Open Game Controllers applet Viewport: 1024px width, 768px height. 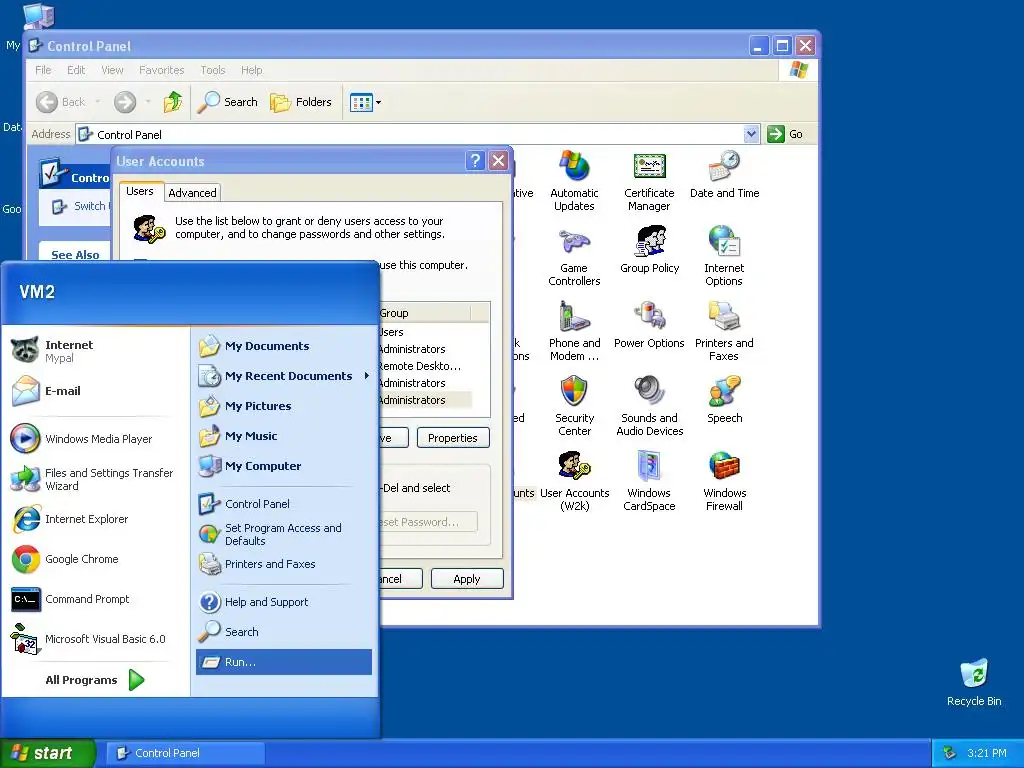click(574, 257)
